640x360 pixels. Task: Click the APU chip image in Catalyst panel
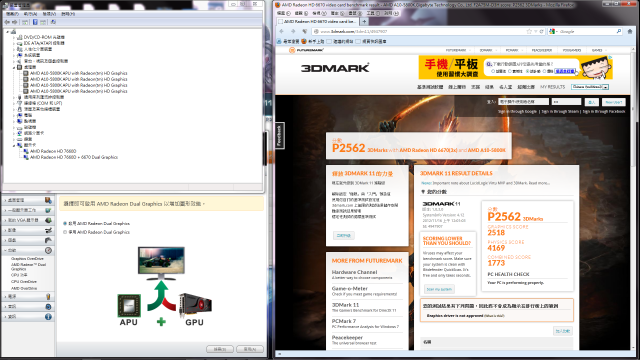[129, 306]
